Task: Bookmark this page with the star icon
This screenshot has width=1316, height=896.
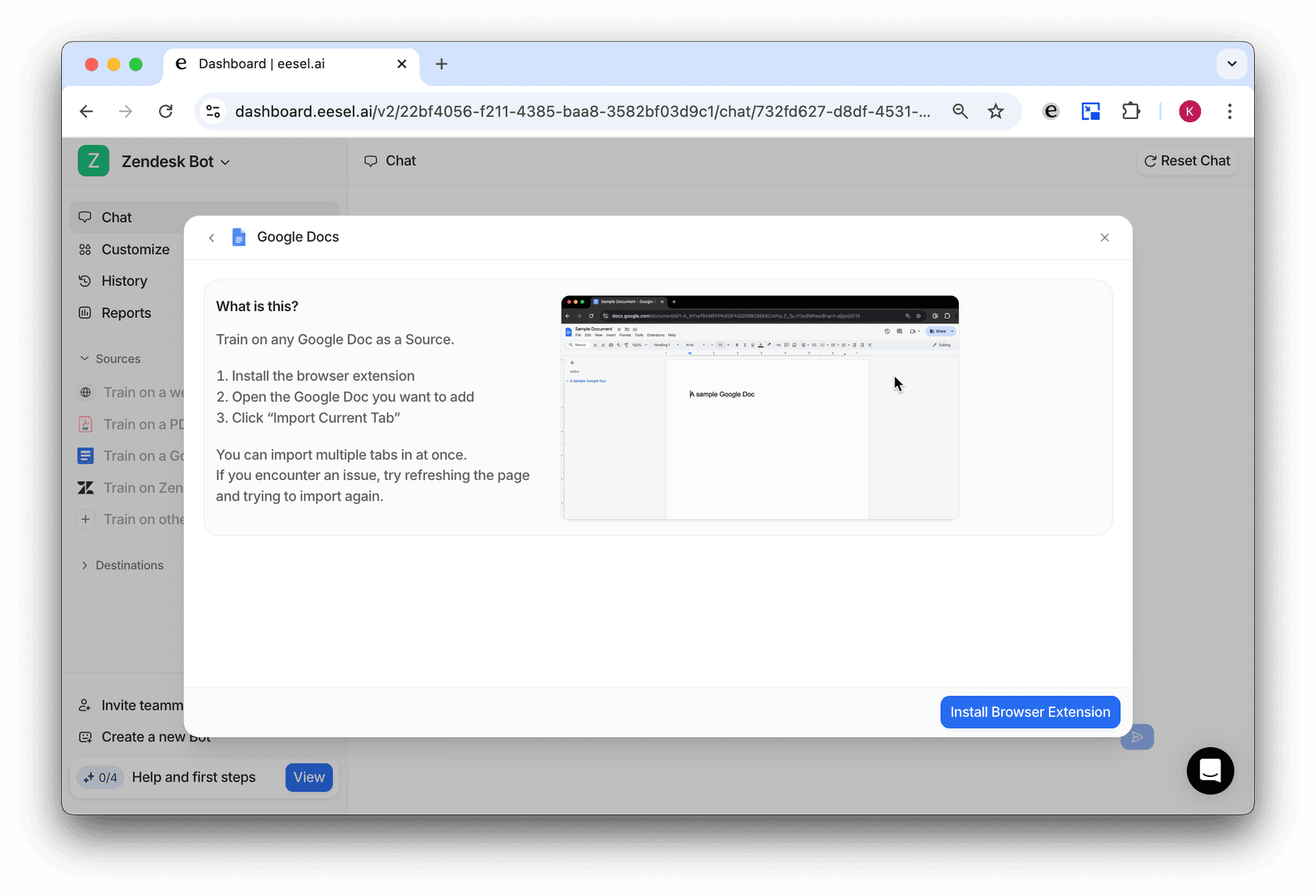Action: tap(996, 111)
